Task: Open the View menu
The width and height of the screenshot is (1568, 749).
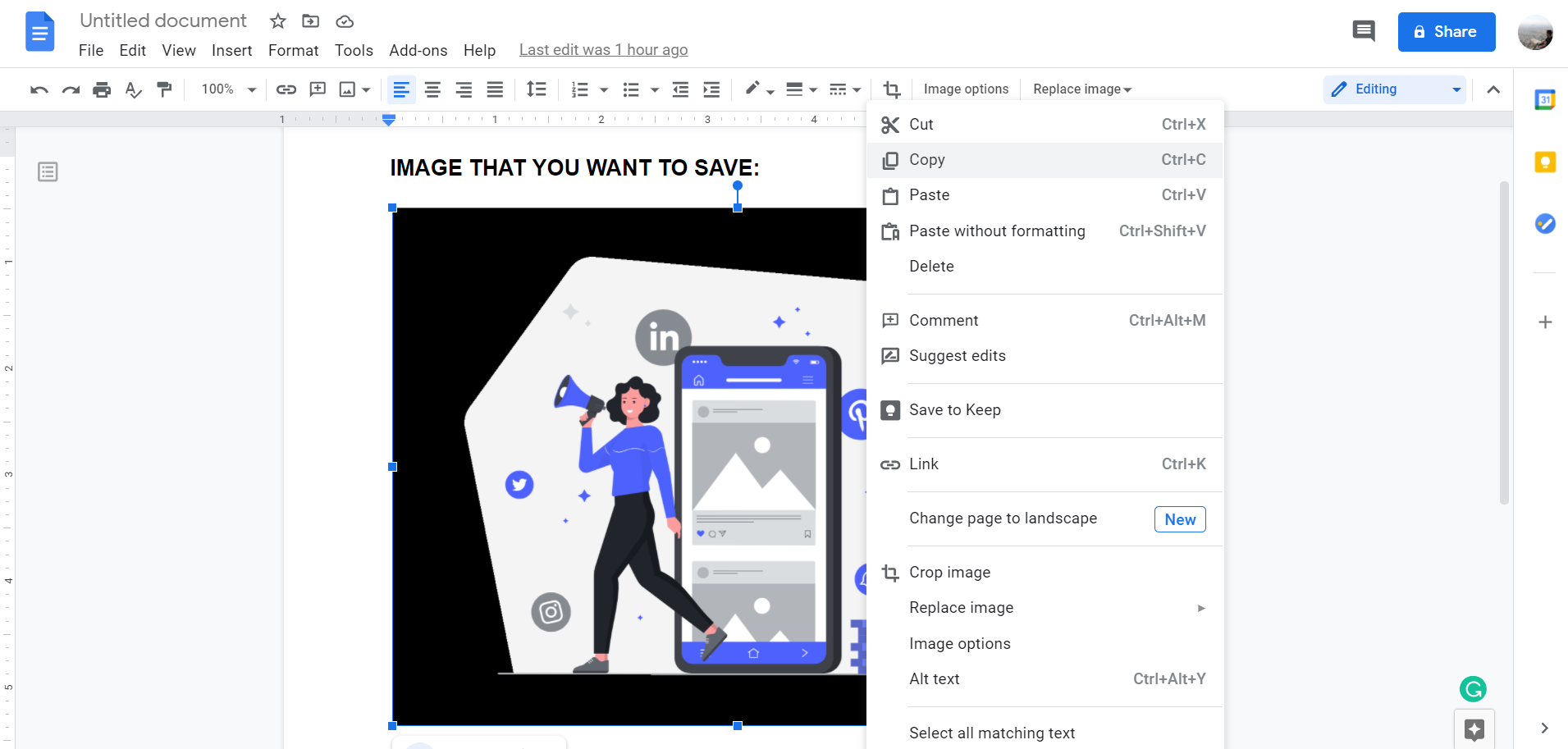Action: point(179,51)
